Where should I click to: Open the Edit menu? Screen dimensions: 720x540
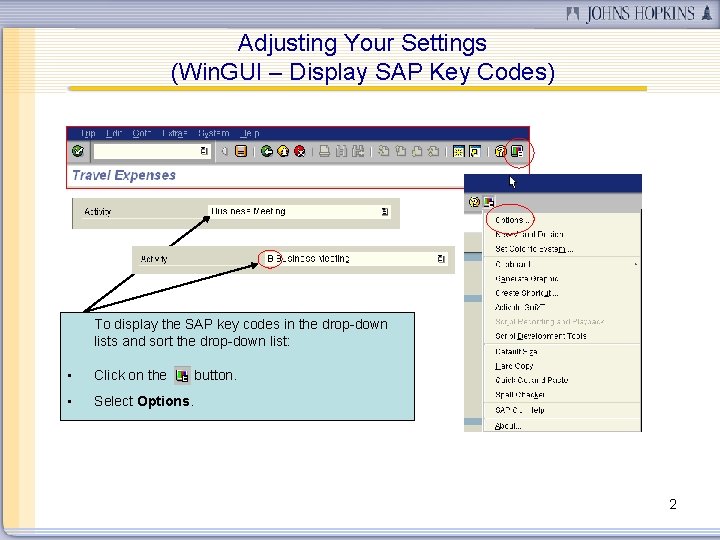[x=113, y=133]
